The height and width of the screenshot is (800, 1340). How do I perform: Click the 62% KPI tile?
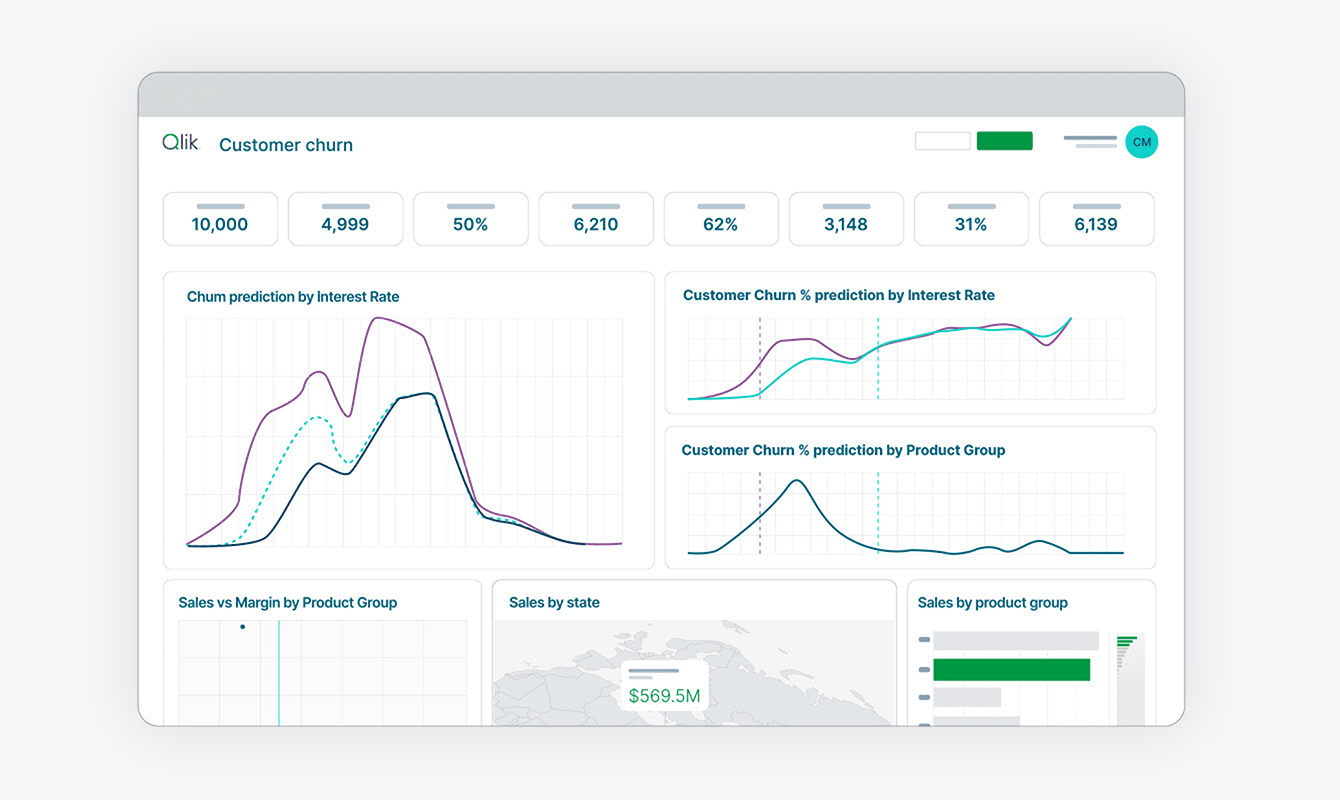click(720, 219)
